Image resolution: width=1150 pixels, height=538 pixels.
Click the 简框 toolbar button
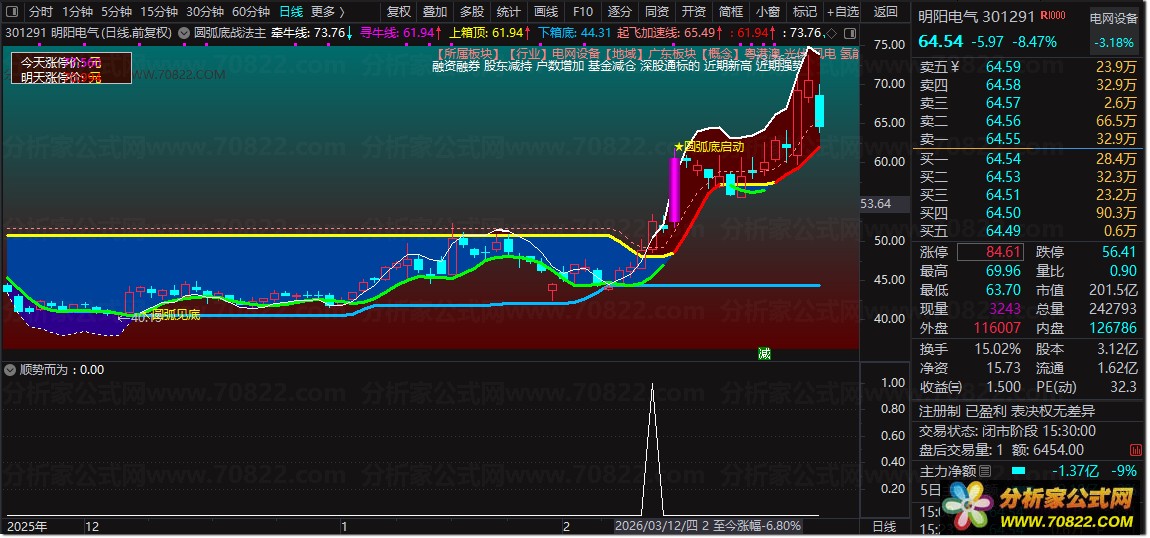click(x=730, y=12)
